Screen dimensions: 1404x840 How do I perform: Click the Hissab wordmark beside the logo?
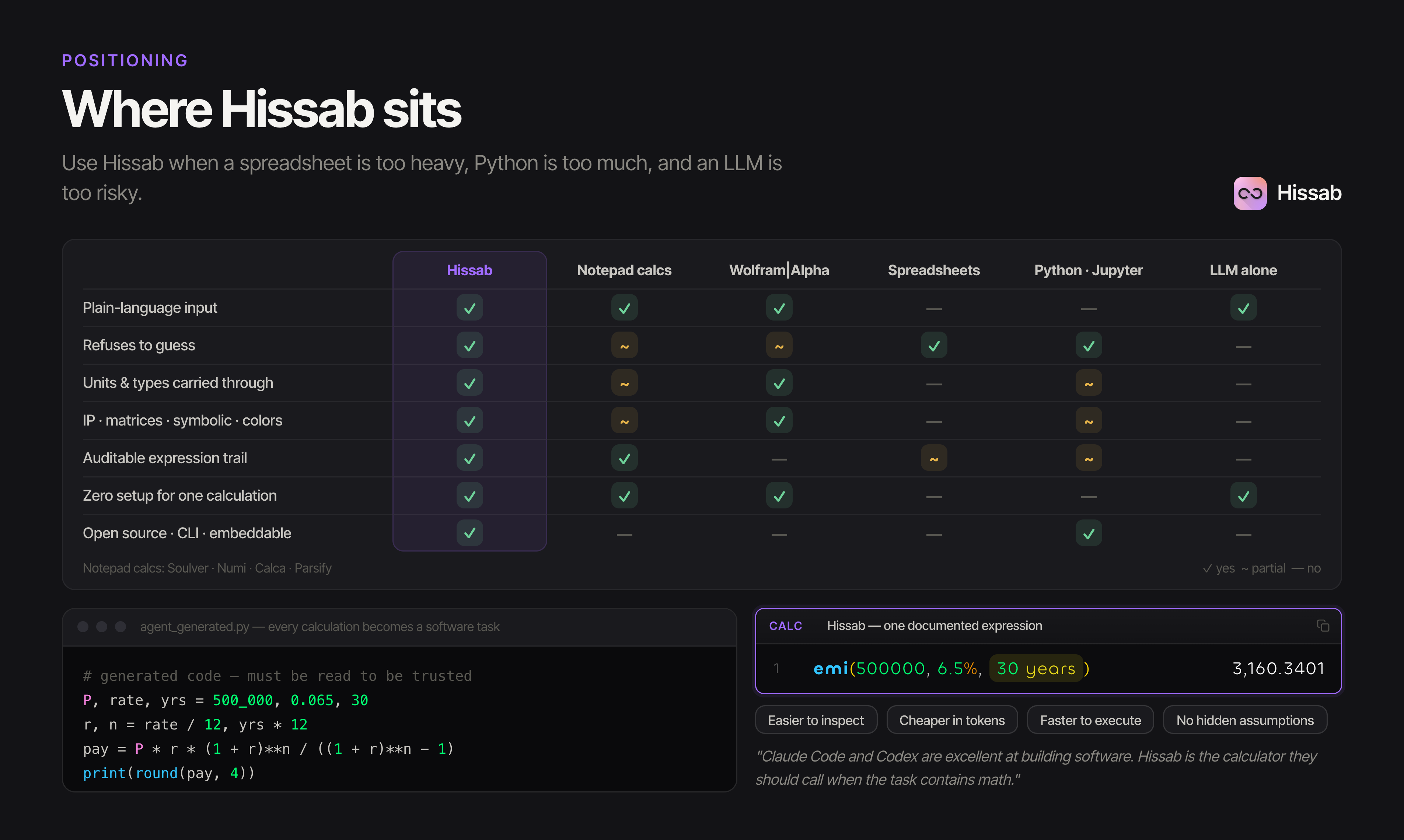point(1309,193)
